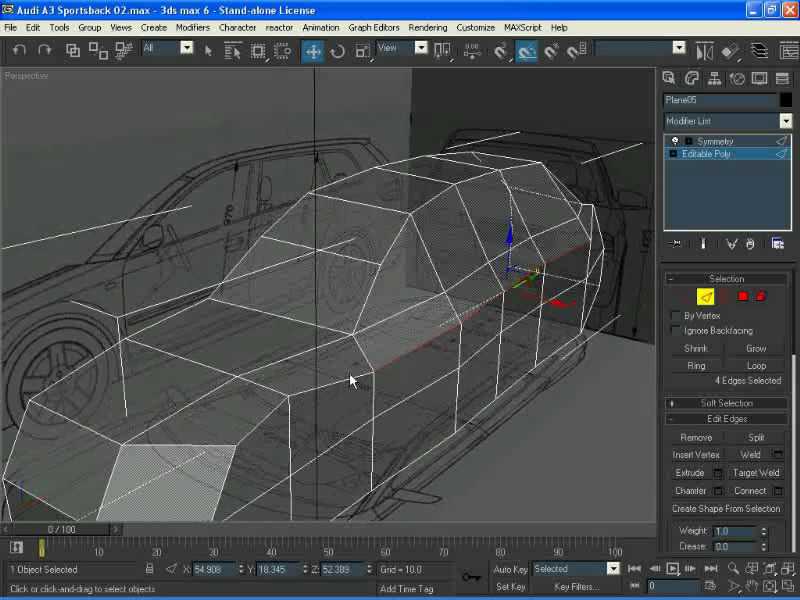Image resolution: width=800 pixels, height=600 pixels.
Task: Toggle Auto Key animation mode
Action: [511, 569]
